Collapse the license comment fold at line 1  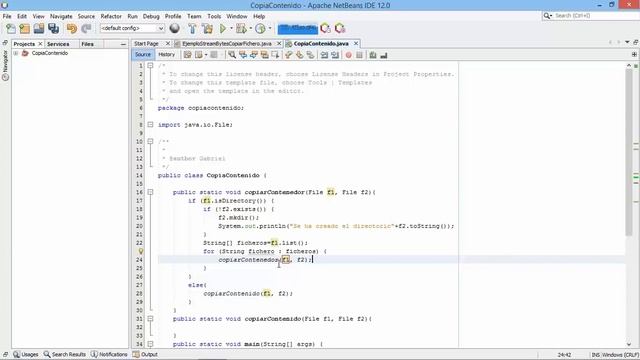pos(150,65)
